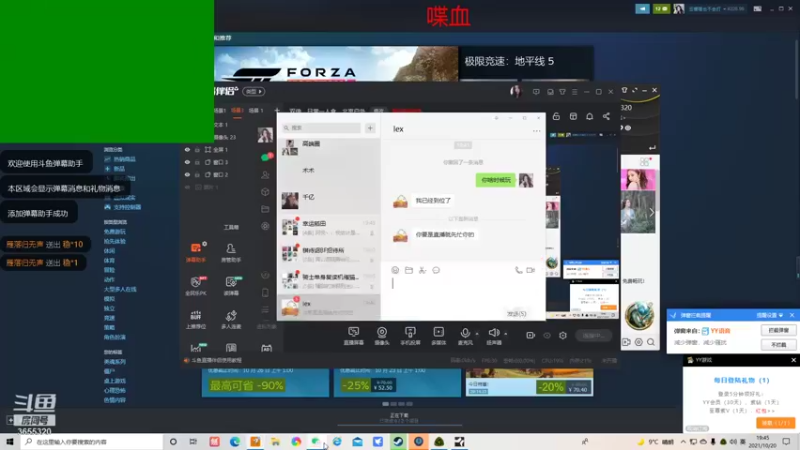Add a new scene tab with plus
The width and height of the screenshot is (800, 450).
click(x=277, y=110)
